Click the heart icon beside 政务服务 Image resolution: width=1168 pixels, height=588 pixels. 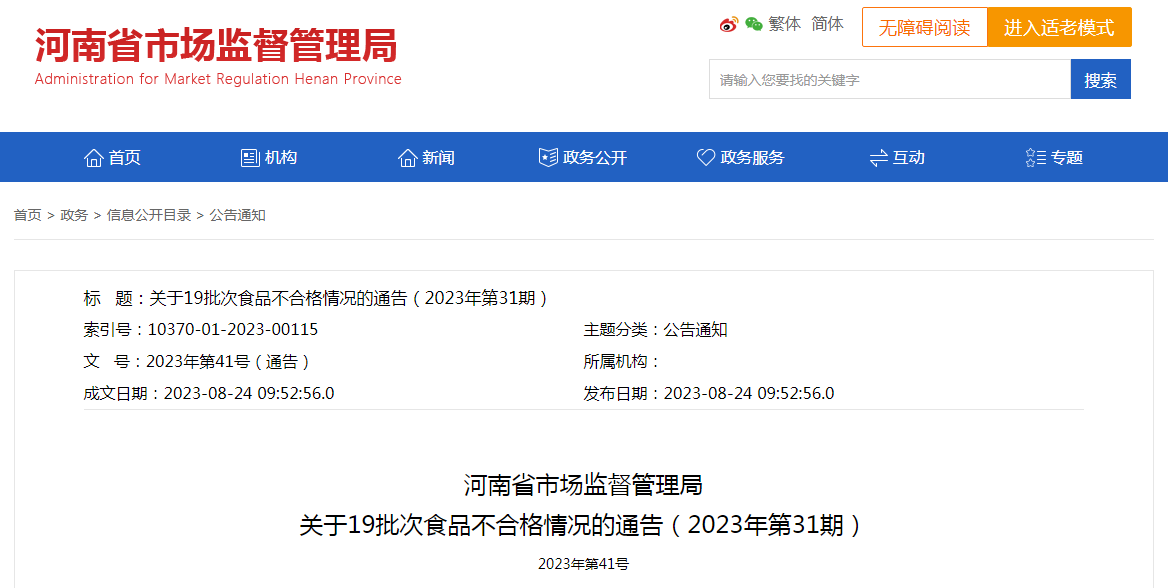706,158
